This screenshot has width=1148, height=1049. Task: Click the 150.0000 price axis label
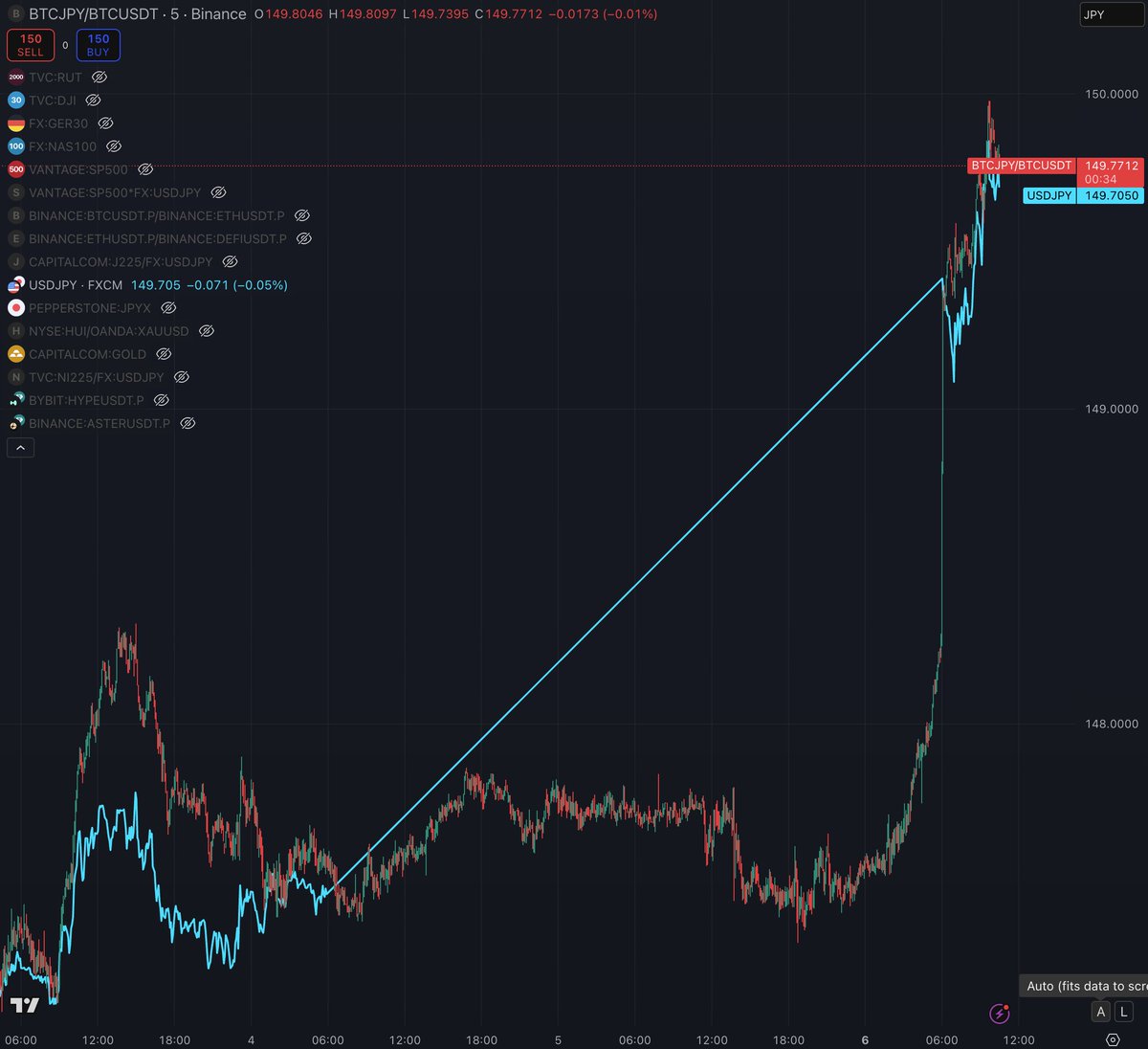pyautogui.click(x=1112, y=94)
